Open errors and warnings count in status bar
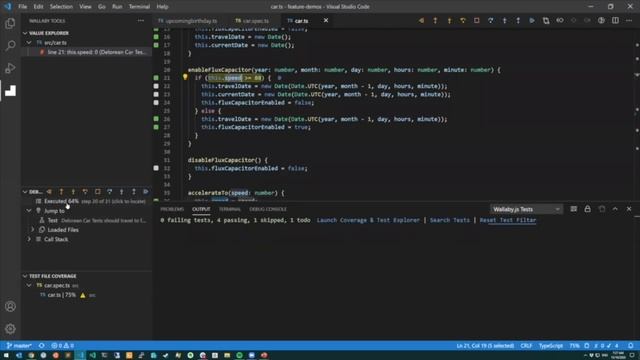The width and height of the screenshot is (640, 360). (x=62, y=345)
